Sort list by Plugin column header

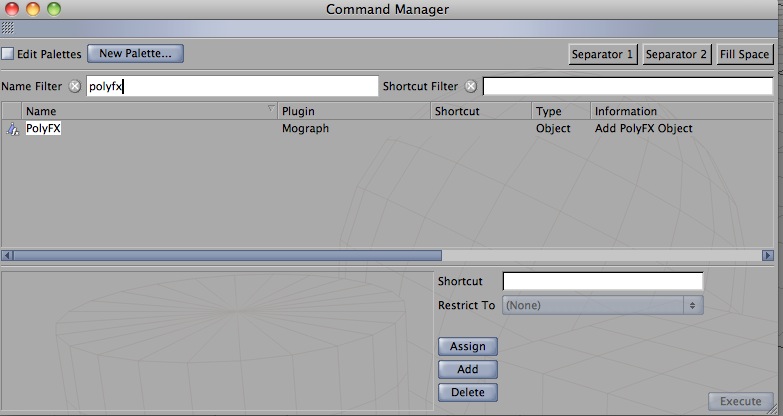(352, 111)
